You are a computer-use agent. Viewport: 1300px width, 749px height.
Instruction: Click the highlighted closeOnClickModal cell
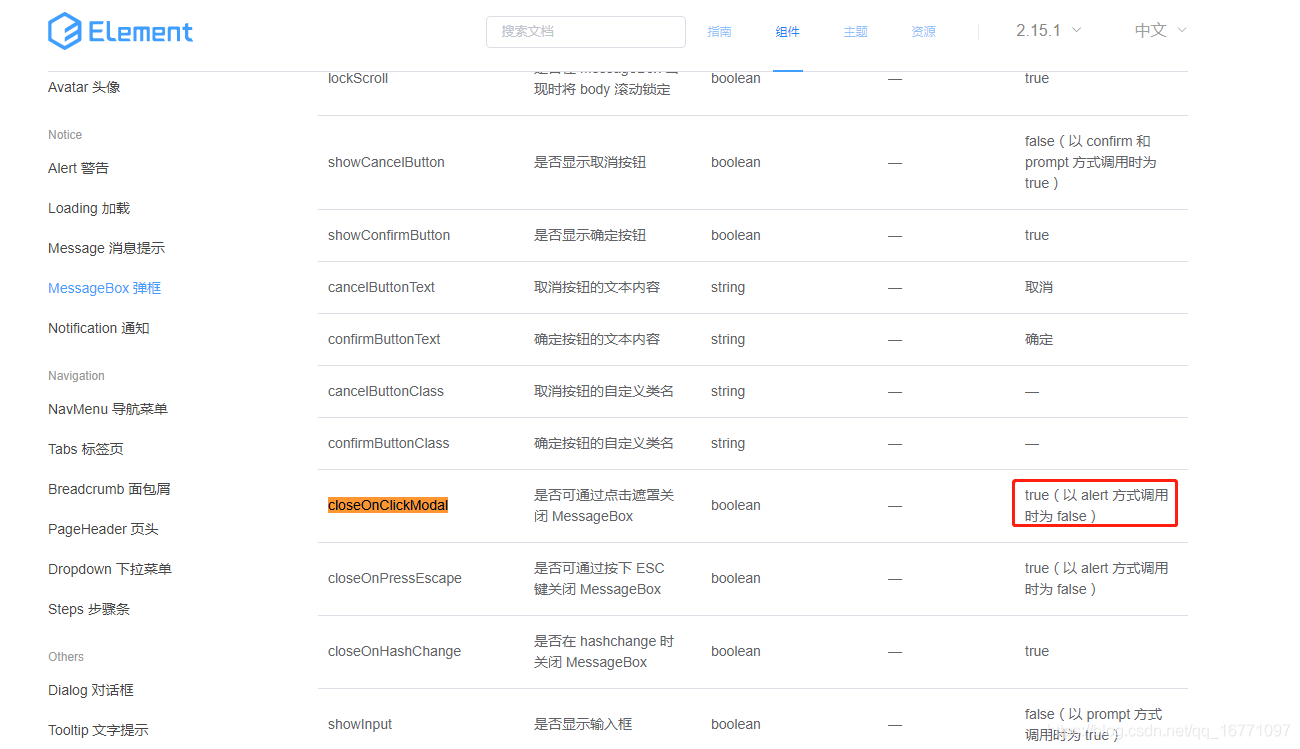tap(388, 505)
